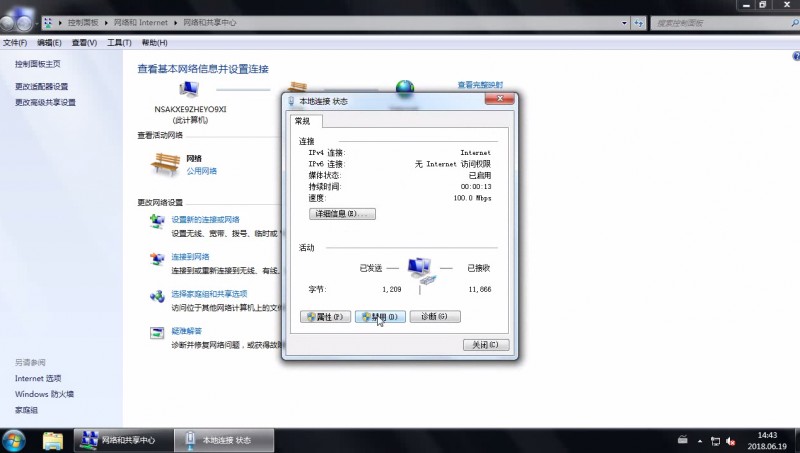The image size is (800, 453).
Task: Click the 关闭(C) close button
Action: [x=486, y=345]
